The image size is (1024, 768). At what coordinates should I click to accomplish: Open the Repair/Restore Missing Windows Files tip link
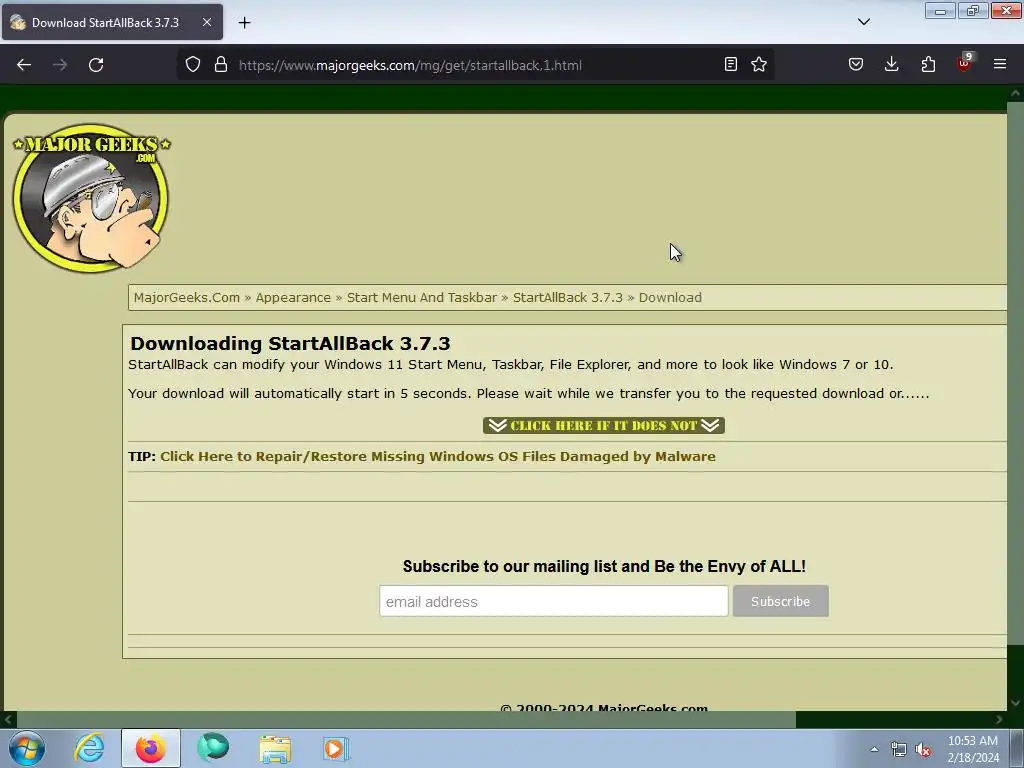click(438, 456)
